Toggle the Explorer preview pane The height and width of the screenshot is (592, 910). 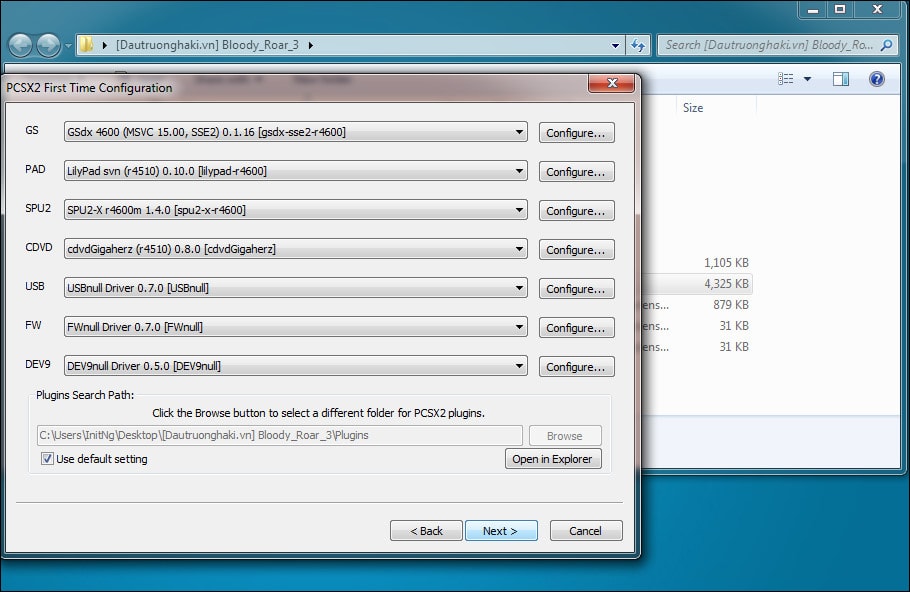(x=840, y=79)
